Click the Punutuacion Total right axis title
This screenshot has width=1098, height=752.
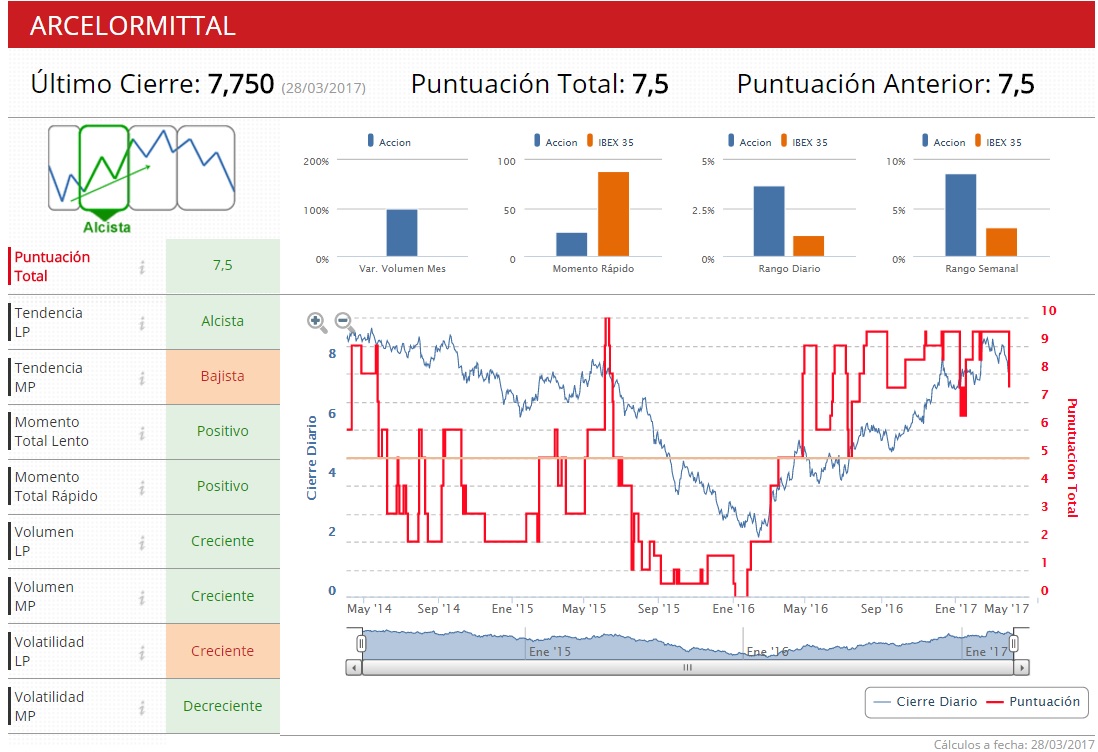1072,458
